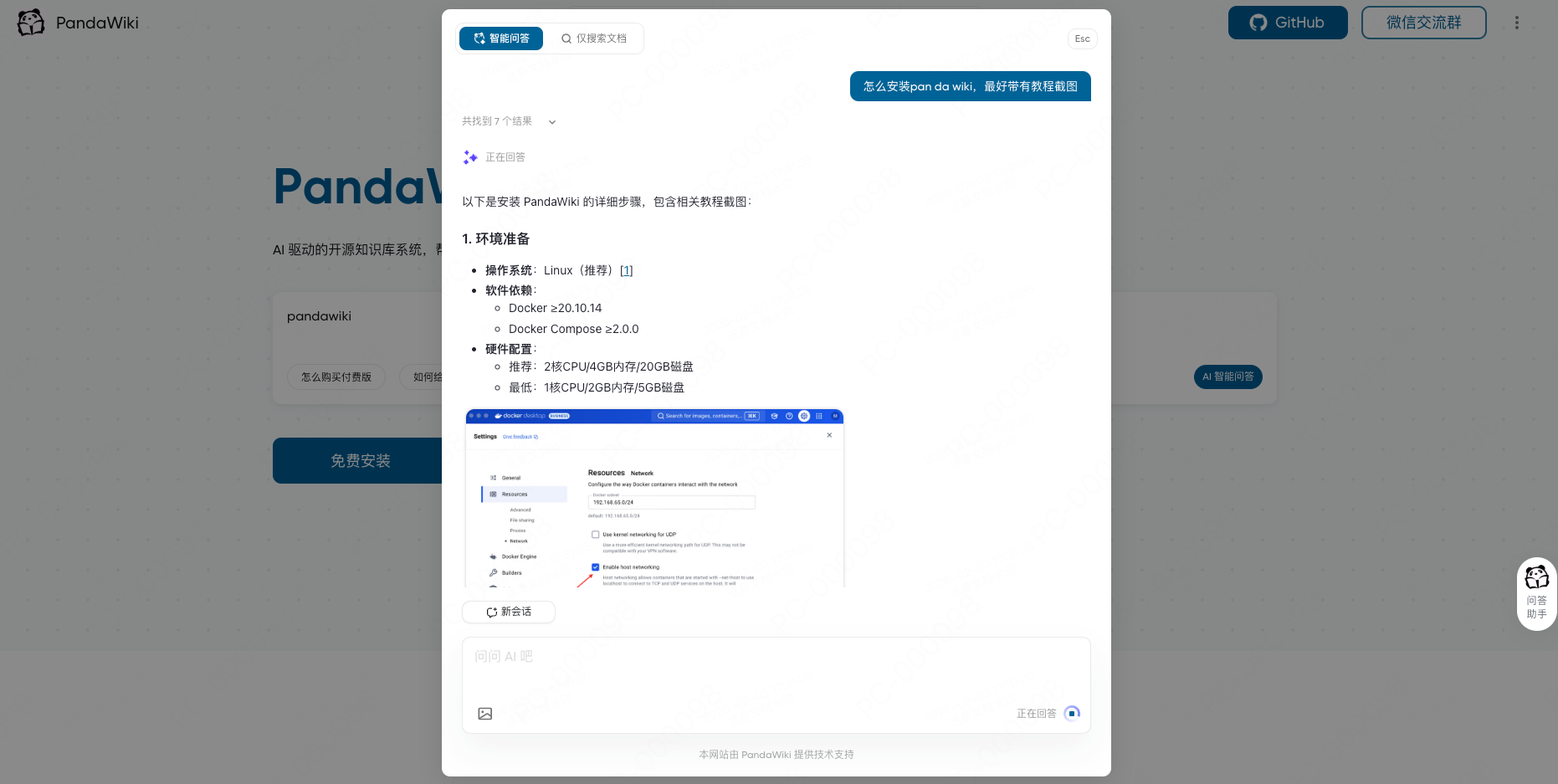The height and width of the screenshot is (784, 1558).
Task: Click the 推荐 2核CPU/4GB内存 line
Action: pos(601,366)
